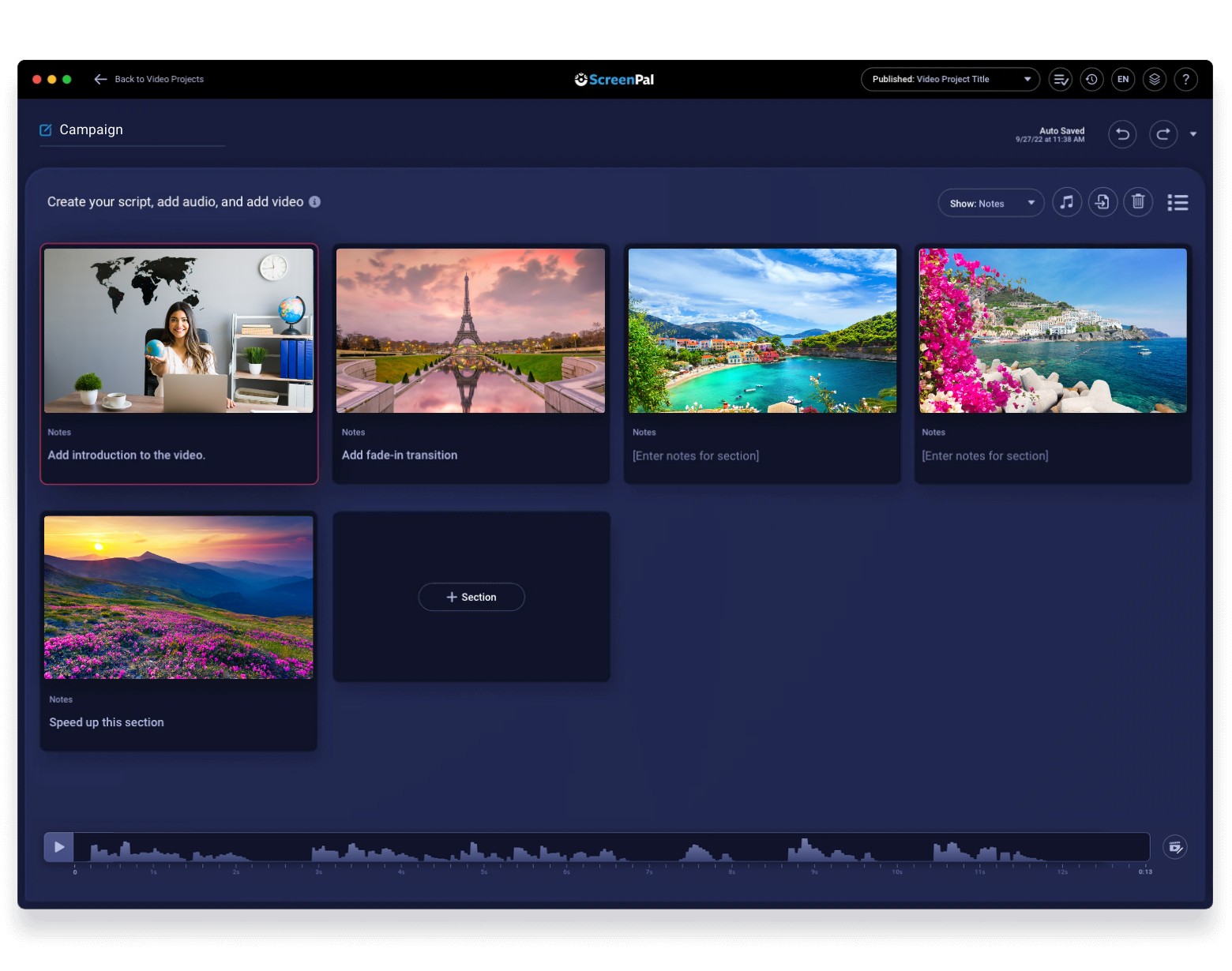This screenshot has width=1232, height=971.
Task: Open the music/audio icon in the toolbar
Action: pos(1067,202)
